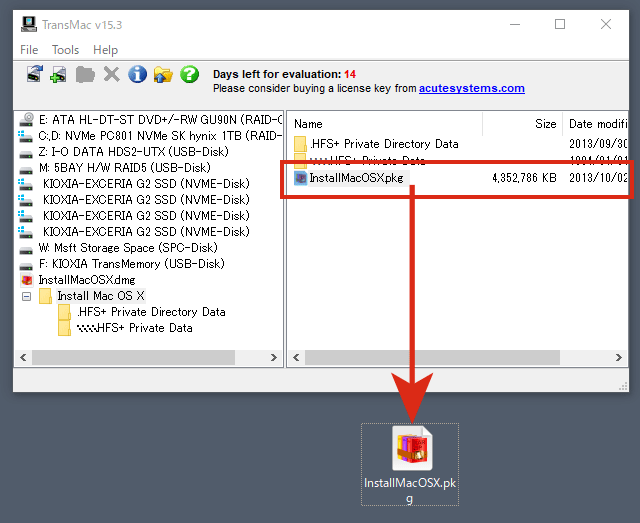The image size is (640, 523).
Task: Click the 4,352,786 KB size cell
Action: click(524, 178)
